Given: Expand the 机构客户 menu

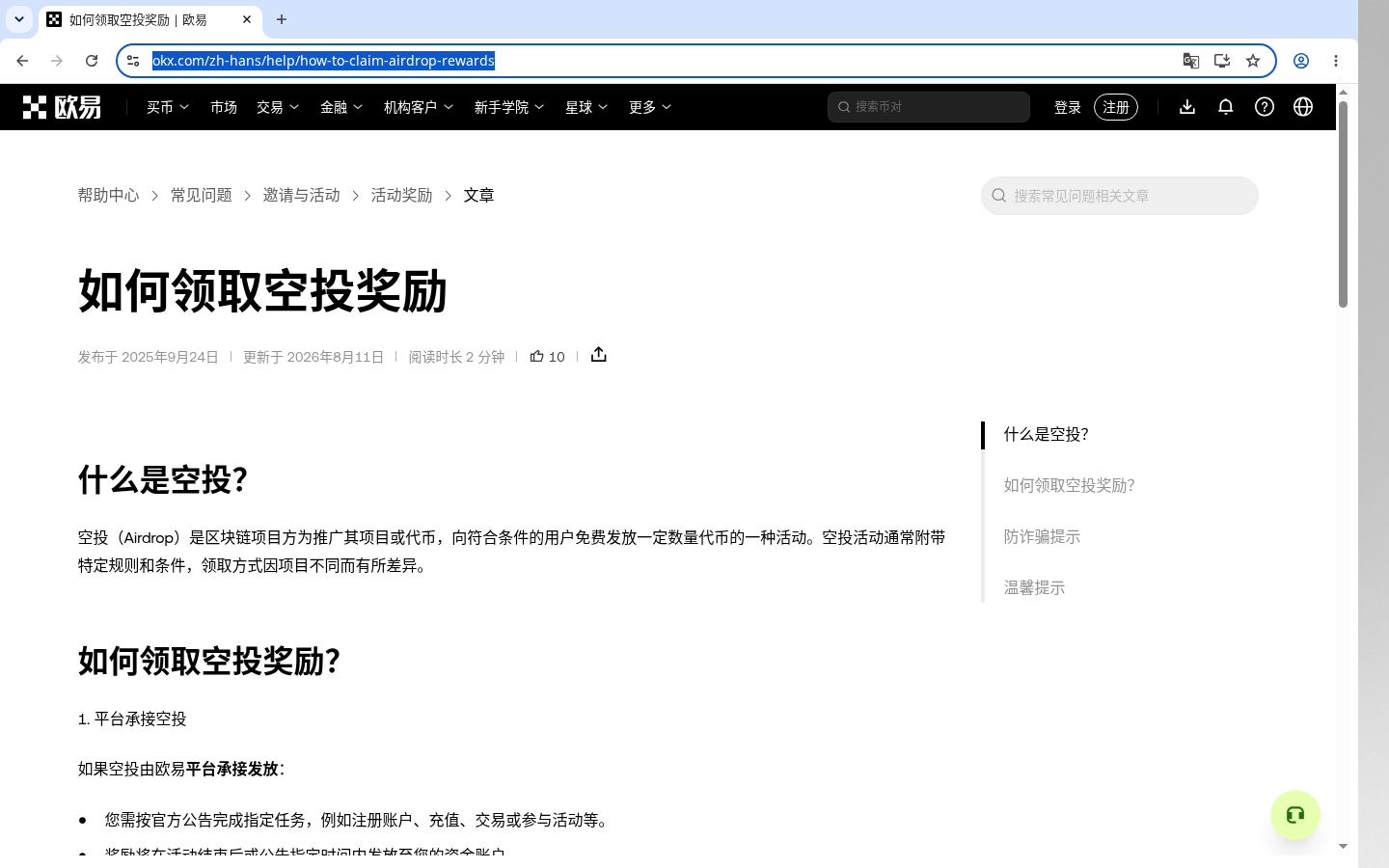Looking at the screenshot, I should click(x=419, y=107).
